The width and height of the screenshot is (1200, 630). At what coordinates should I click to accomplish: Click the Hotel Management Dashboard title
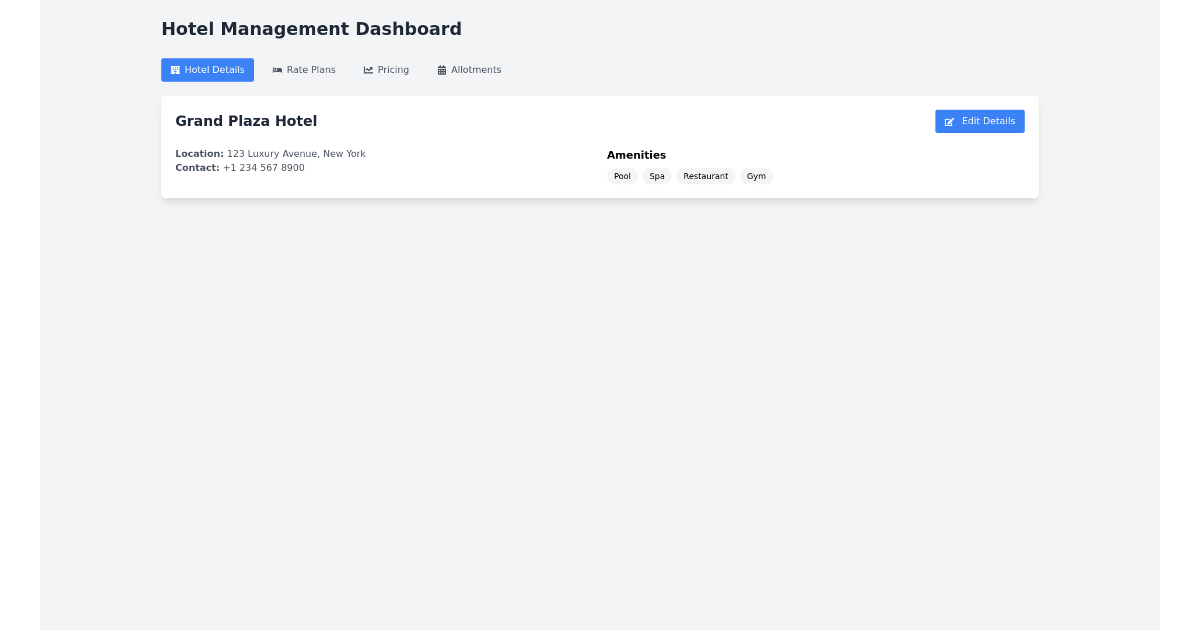[x=311, y=29]
